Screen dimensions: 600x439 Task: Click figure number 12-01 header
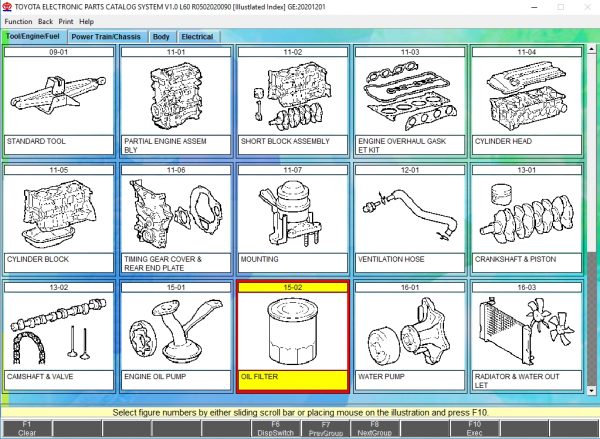tap(410, 170)
